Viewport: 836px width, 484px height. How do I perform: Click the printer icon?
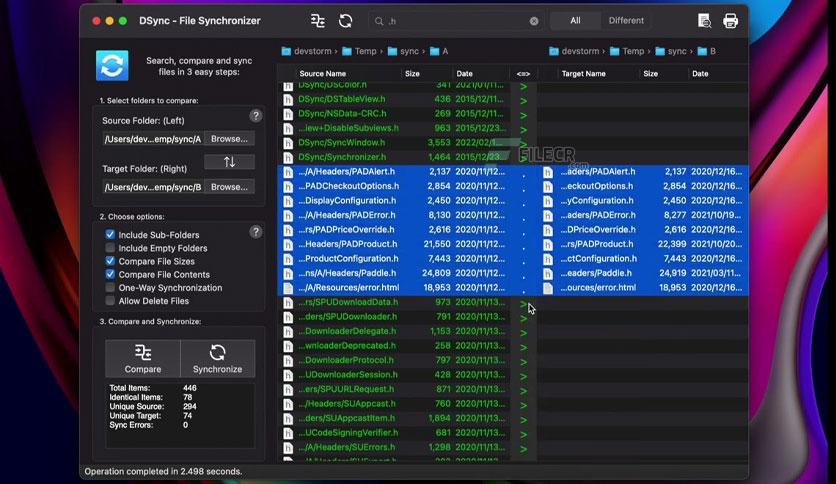tap(730, 21)
